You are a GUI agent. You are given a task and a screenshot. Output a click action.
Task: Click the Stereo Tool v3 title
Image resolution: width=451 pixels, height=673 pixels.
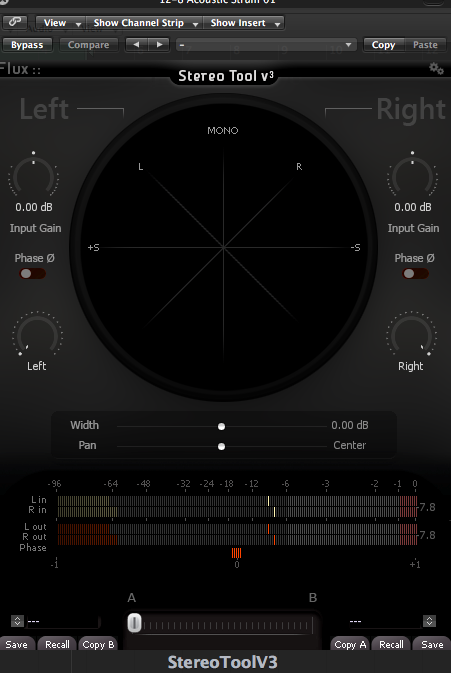[226, 76]
